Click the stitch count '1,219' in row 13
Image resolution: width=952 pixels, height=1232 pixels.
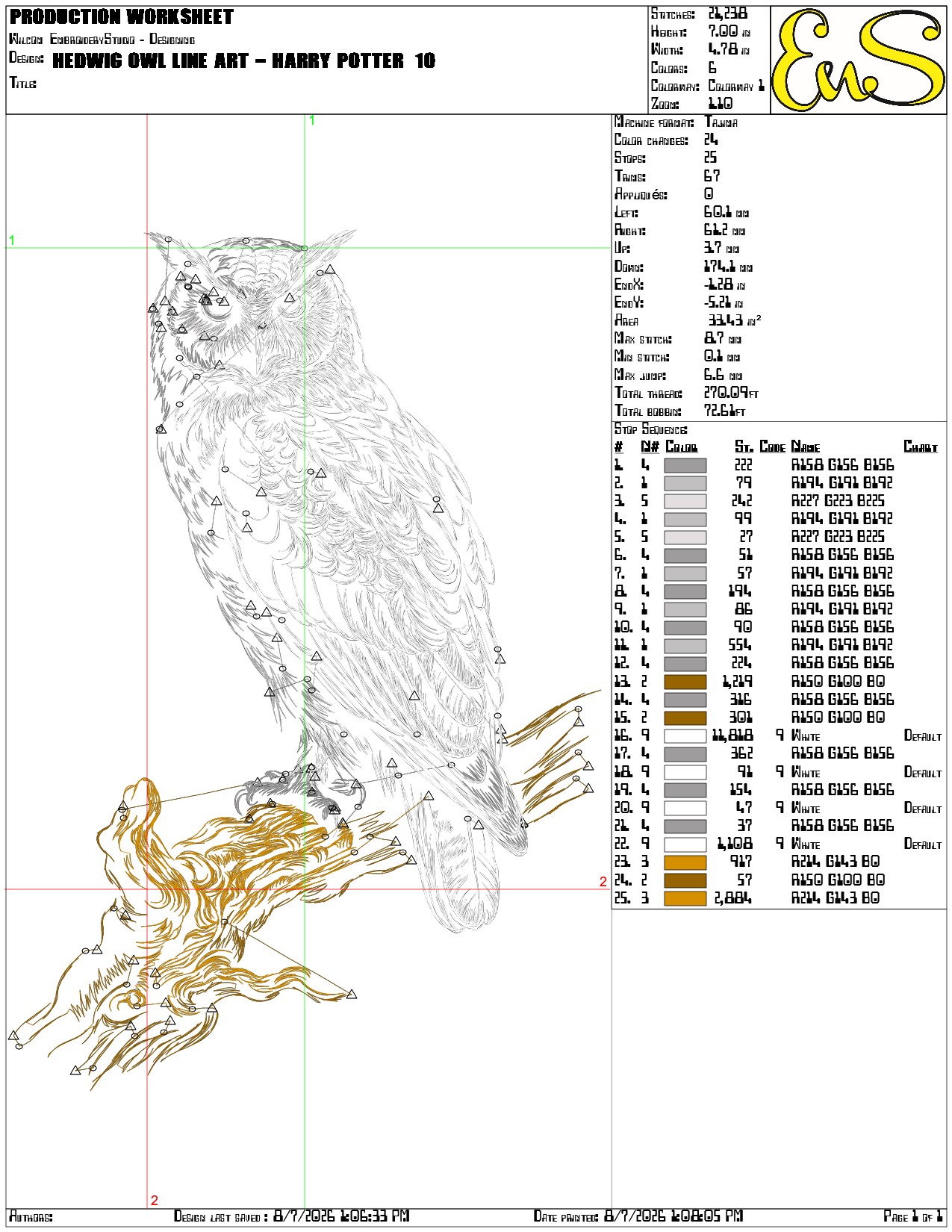[738, 682]
